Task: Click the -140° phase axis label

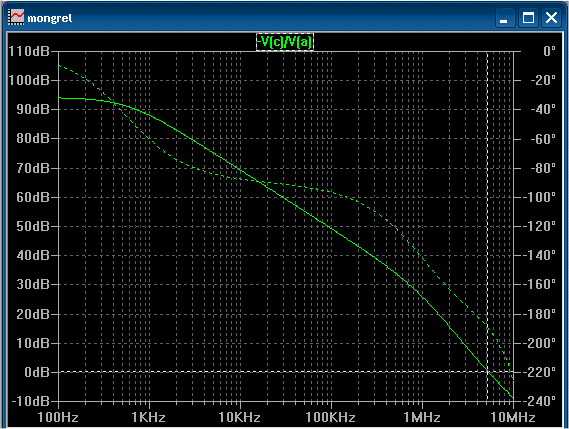Action: (539, 255)
